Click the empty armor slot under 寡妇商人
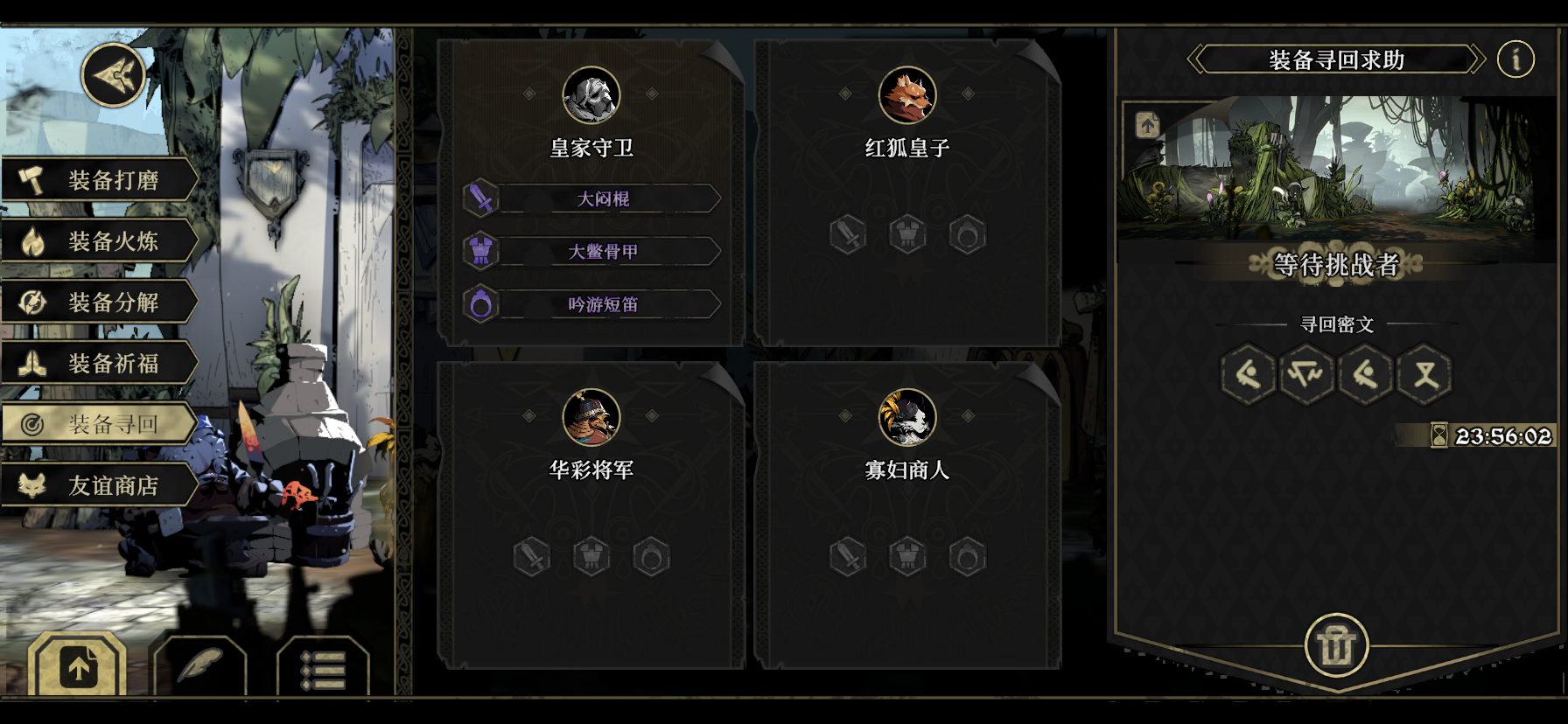 click(907, 556)
